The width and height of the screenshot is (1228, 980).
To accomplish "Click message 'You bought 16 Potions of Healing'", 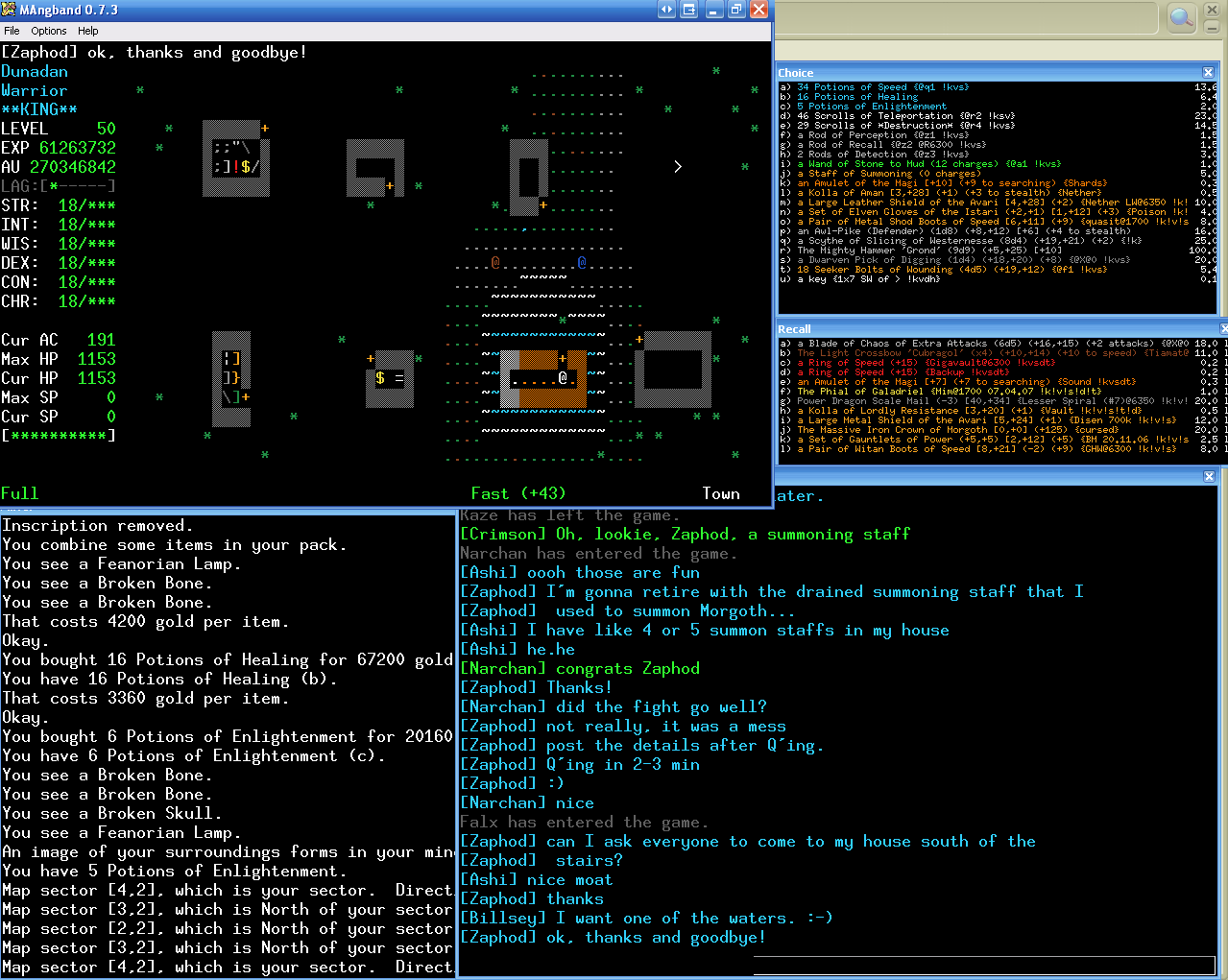I will click(228, 660).
